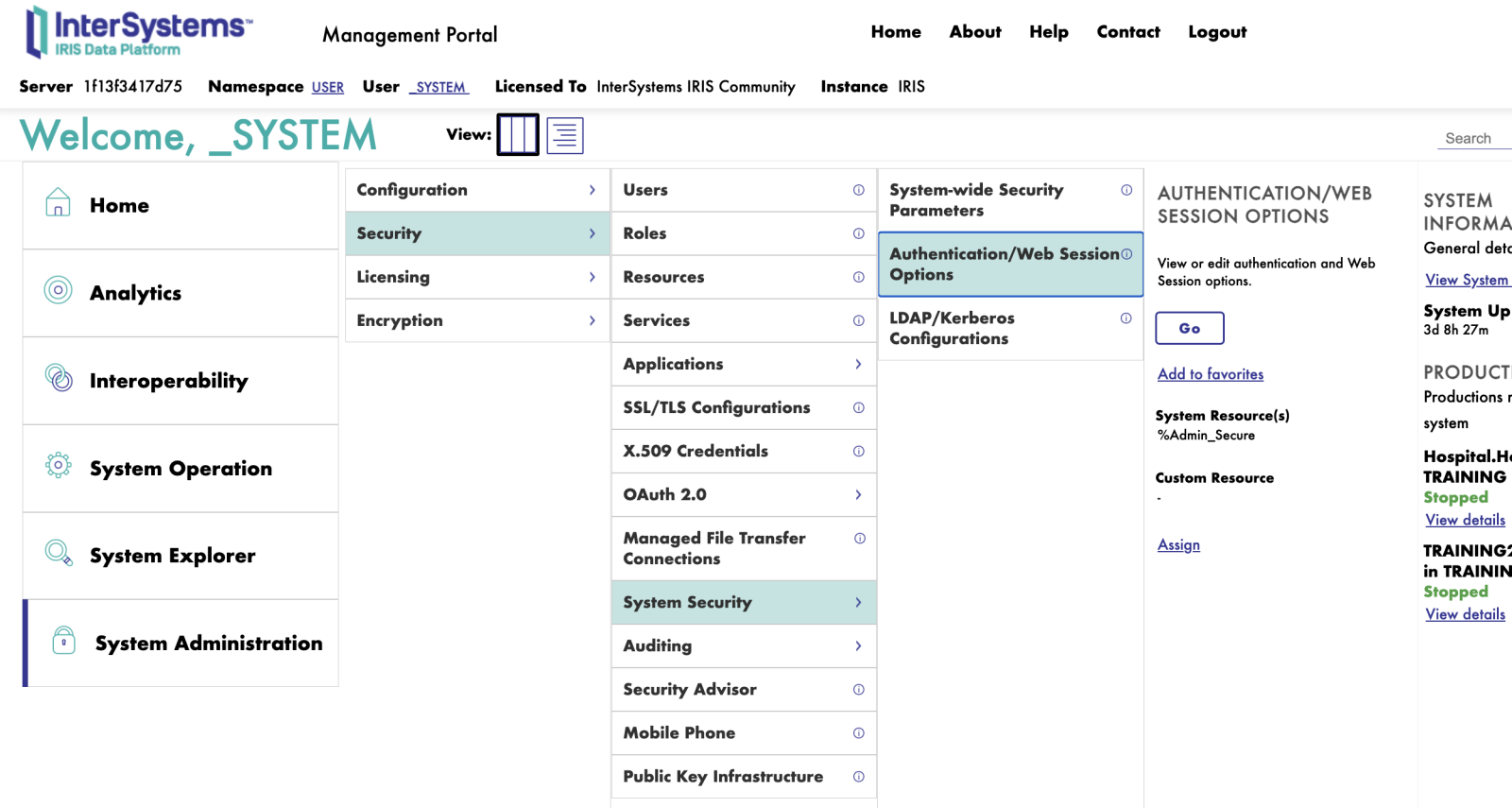The image size is (1512, 808).
Task: Click the System Operation gear icon
Action: 59,466
